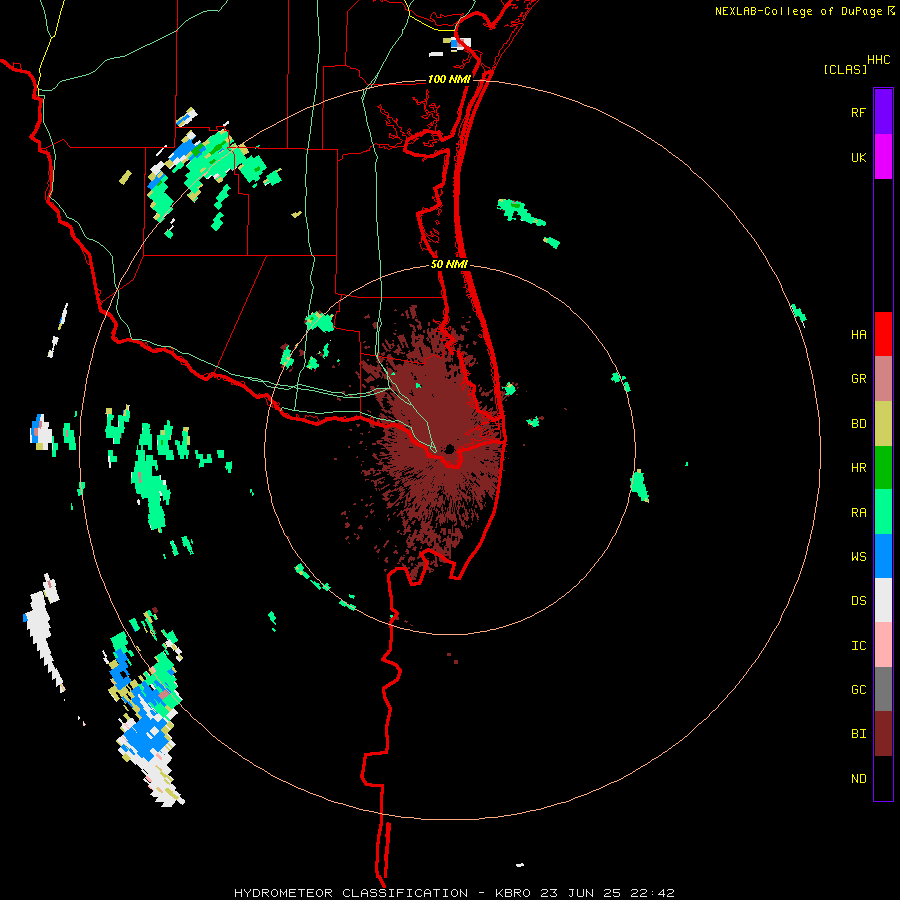Click the RF purple legend swatch

(x=883, y=112)
